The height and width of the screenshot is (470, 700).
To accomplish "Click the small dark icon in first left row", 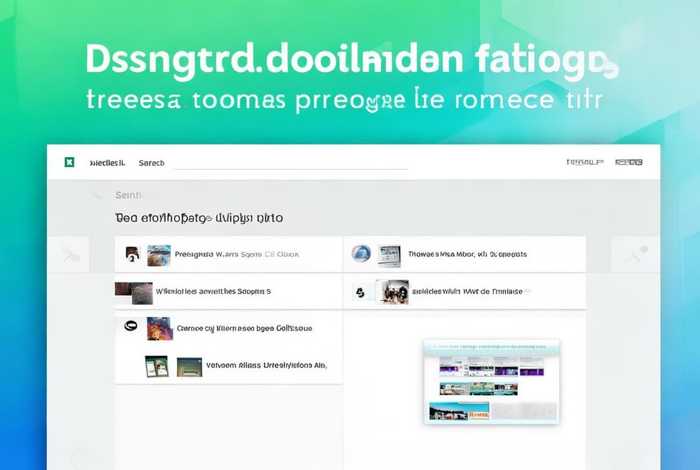I will click(131, 255).
